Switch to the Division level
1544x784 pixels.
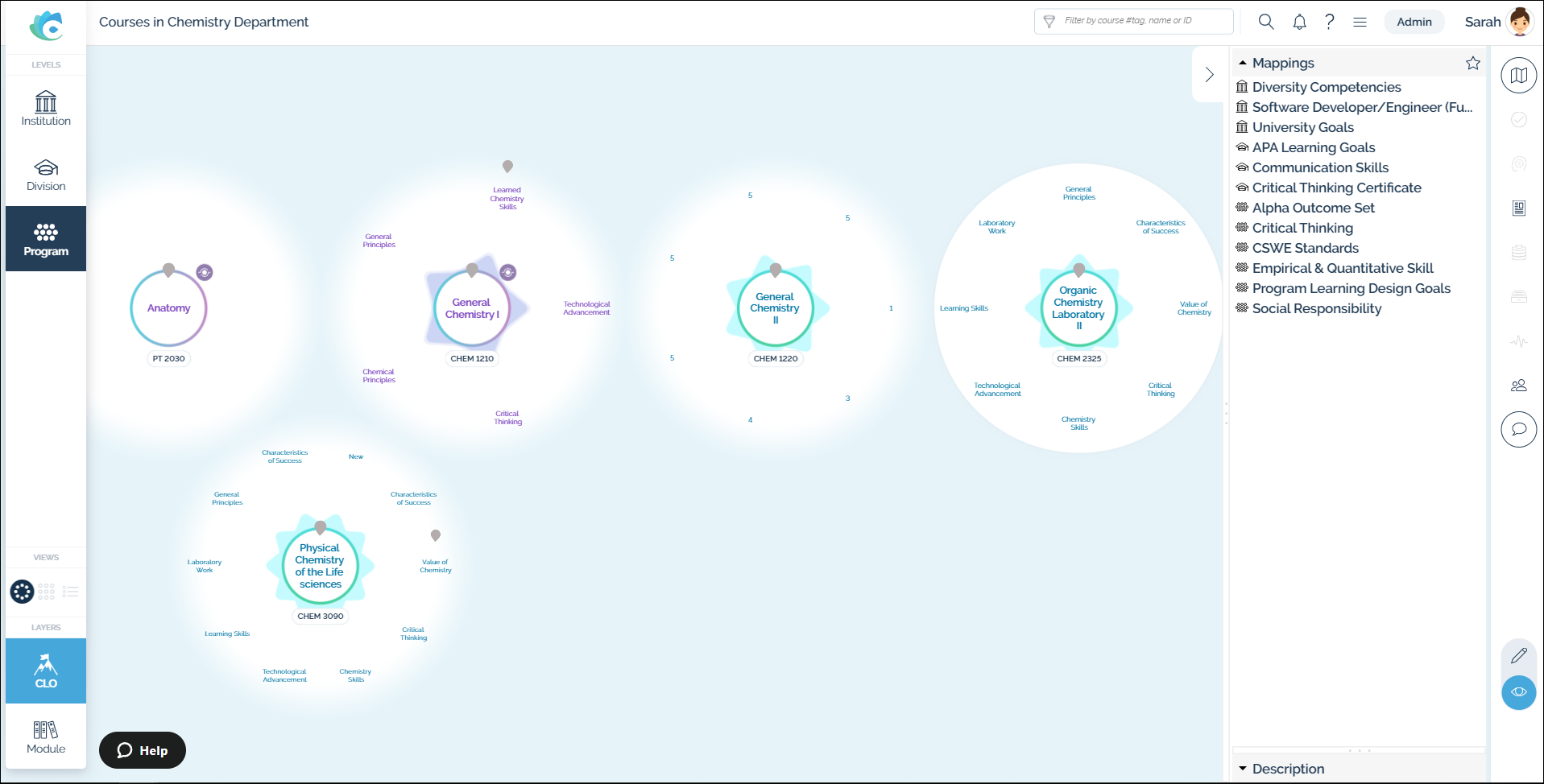pos(46,174)
